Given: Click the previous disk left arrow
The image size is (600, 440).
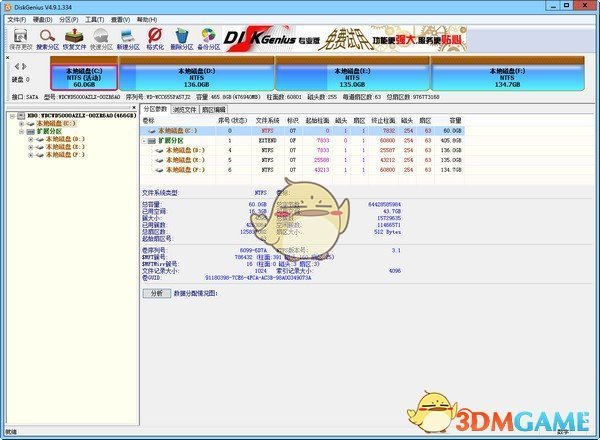Looking at the screenshot, I should (x=17, y=66).
